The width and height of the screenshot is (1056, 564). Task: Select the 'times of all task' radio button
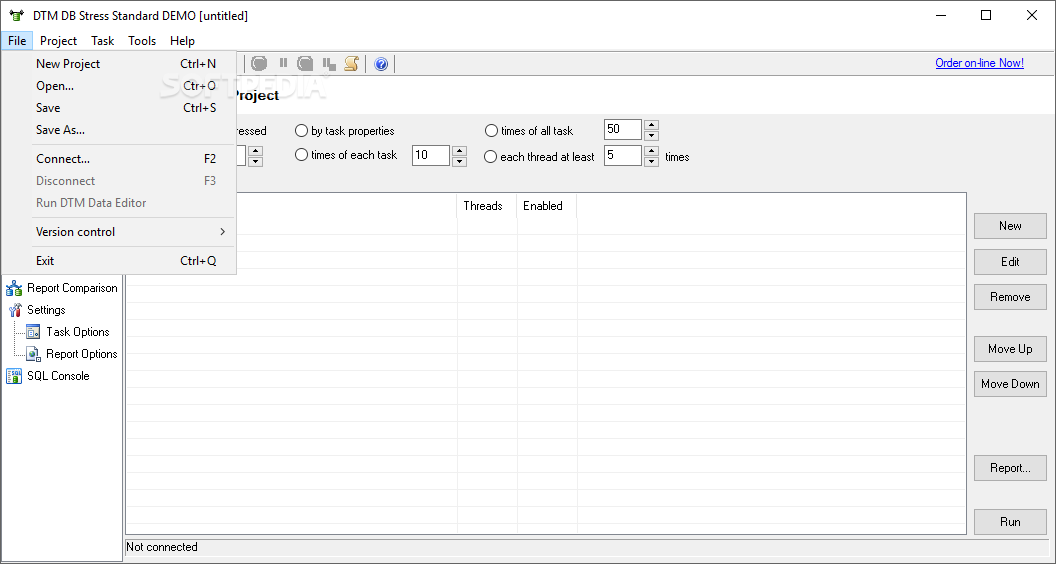coord(491,131)
